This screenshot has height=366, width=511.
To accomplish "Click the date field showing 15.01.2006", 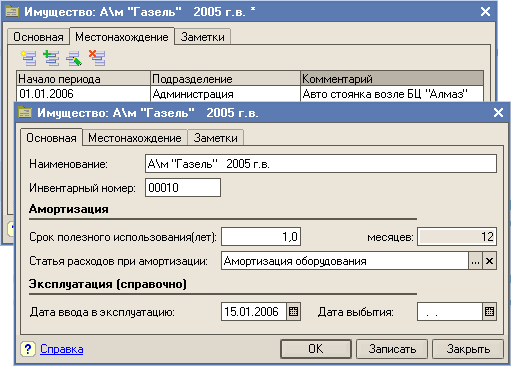I will tap(254, 312).
